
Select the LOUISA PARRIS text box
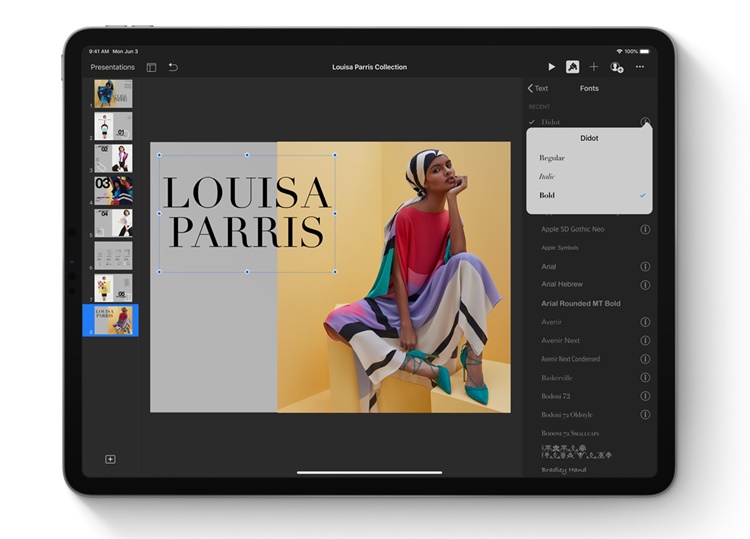(247, 213)
